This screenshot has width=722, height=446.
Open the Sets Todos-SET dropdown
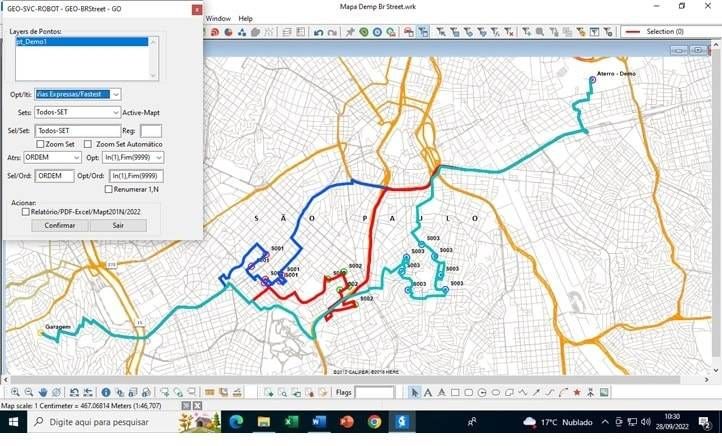coord(116,112)
